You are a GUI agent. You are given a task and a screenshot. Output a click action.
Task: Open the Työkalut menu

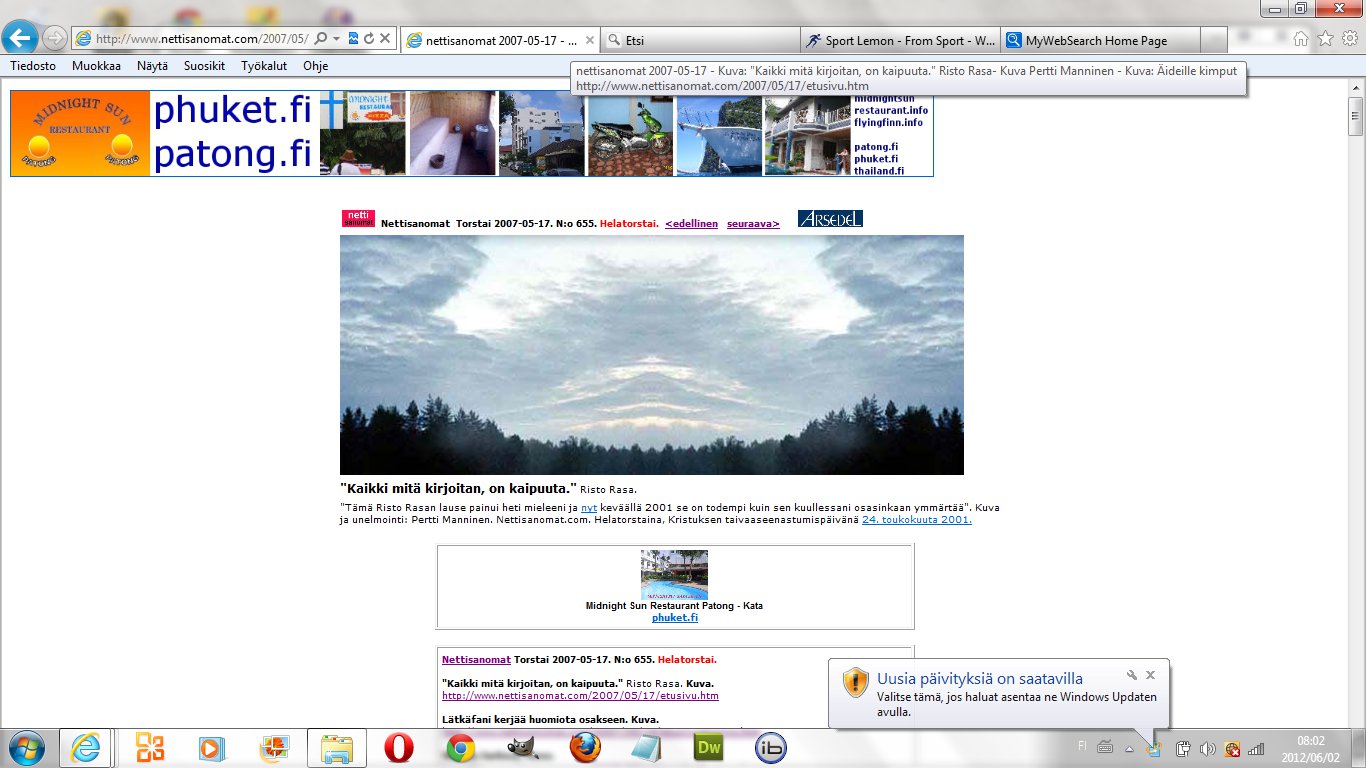click(264, 66)
